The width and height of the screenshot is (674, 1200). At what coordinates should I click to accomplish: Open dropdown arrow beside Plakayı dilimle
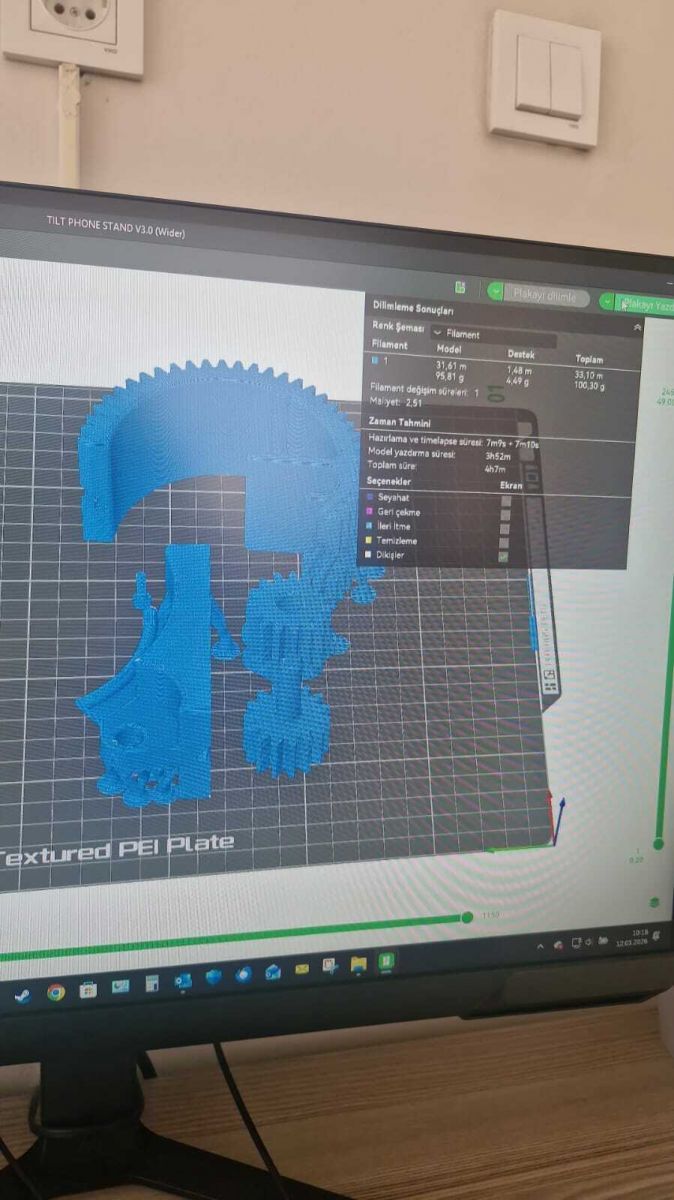point(495,292)
